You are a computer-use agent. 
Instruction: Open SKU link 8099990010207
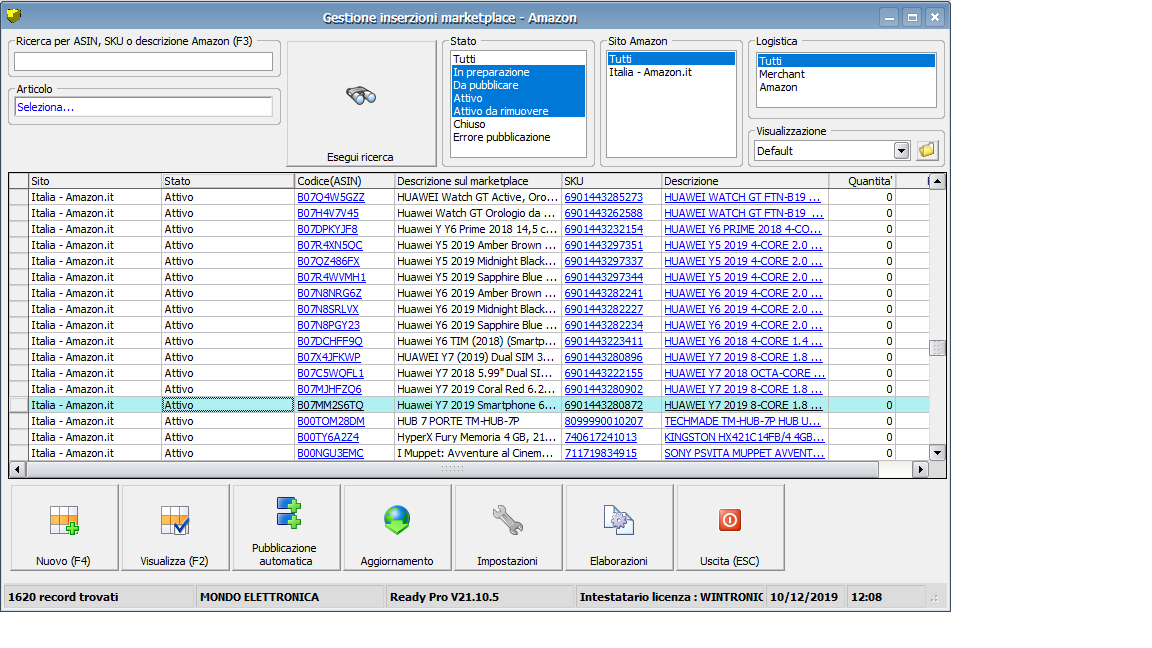point(603,421)
